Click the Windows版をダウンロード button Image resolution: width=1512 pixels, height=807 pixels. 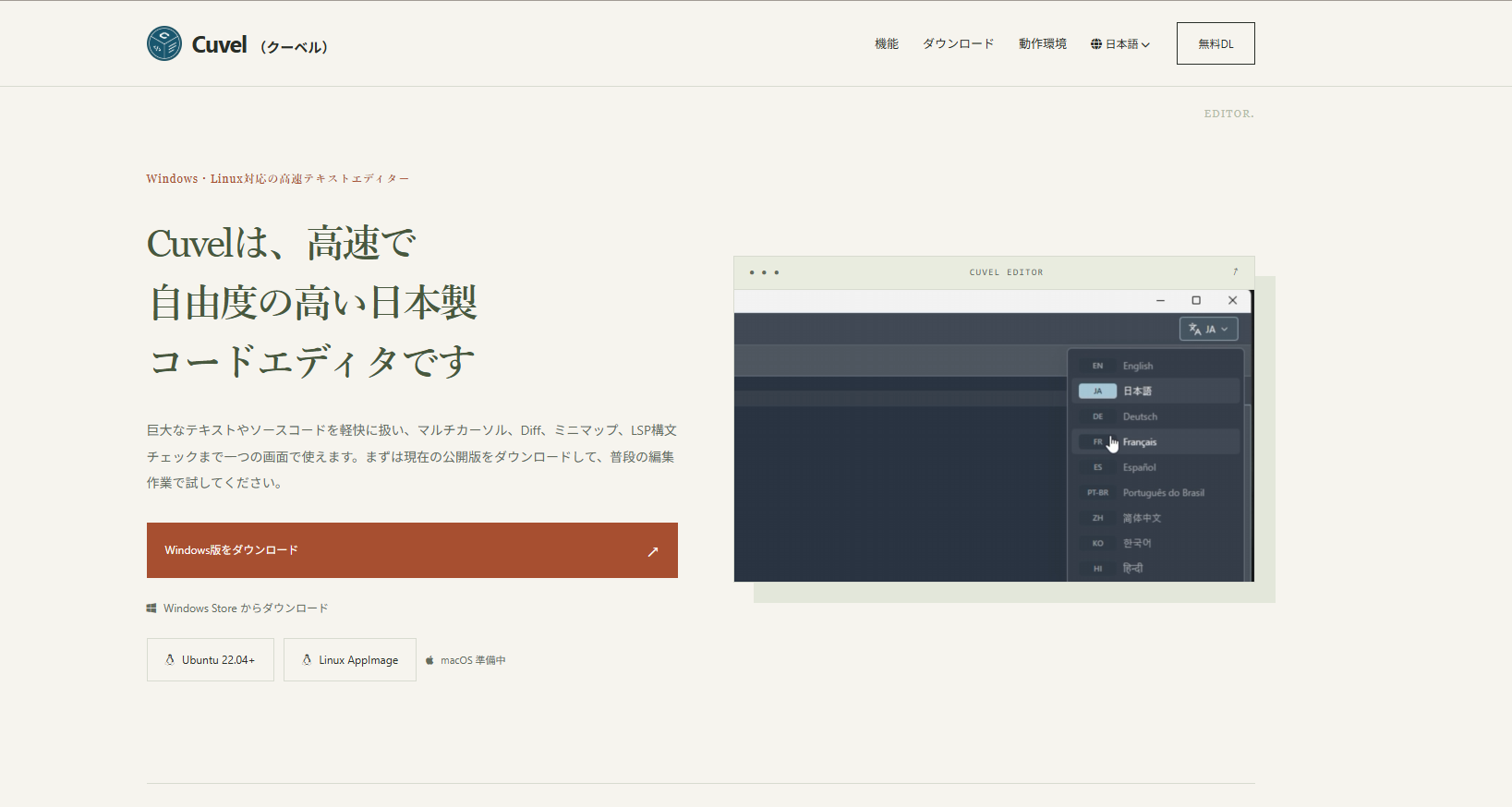412,550
